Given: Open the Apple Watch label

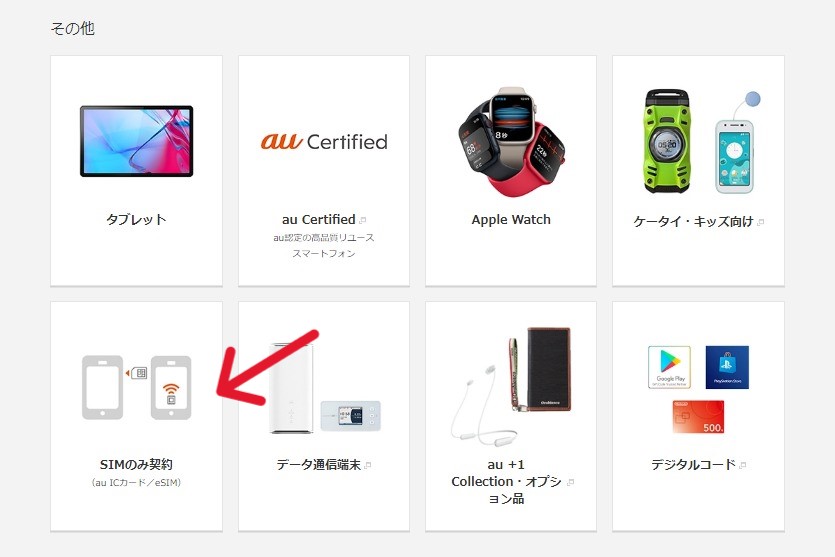Looking at the screenshot, I should coord(511,219).
